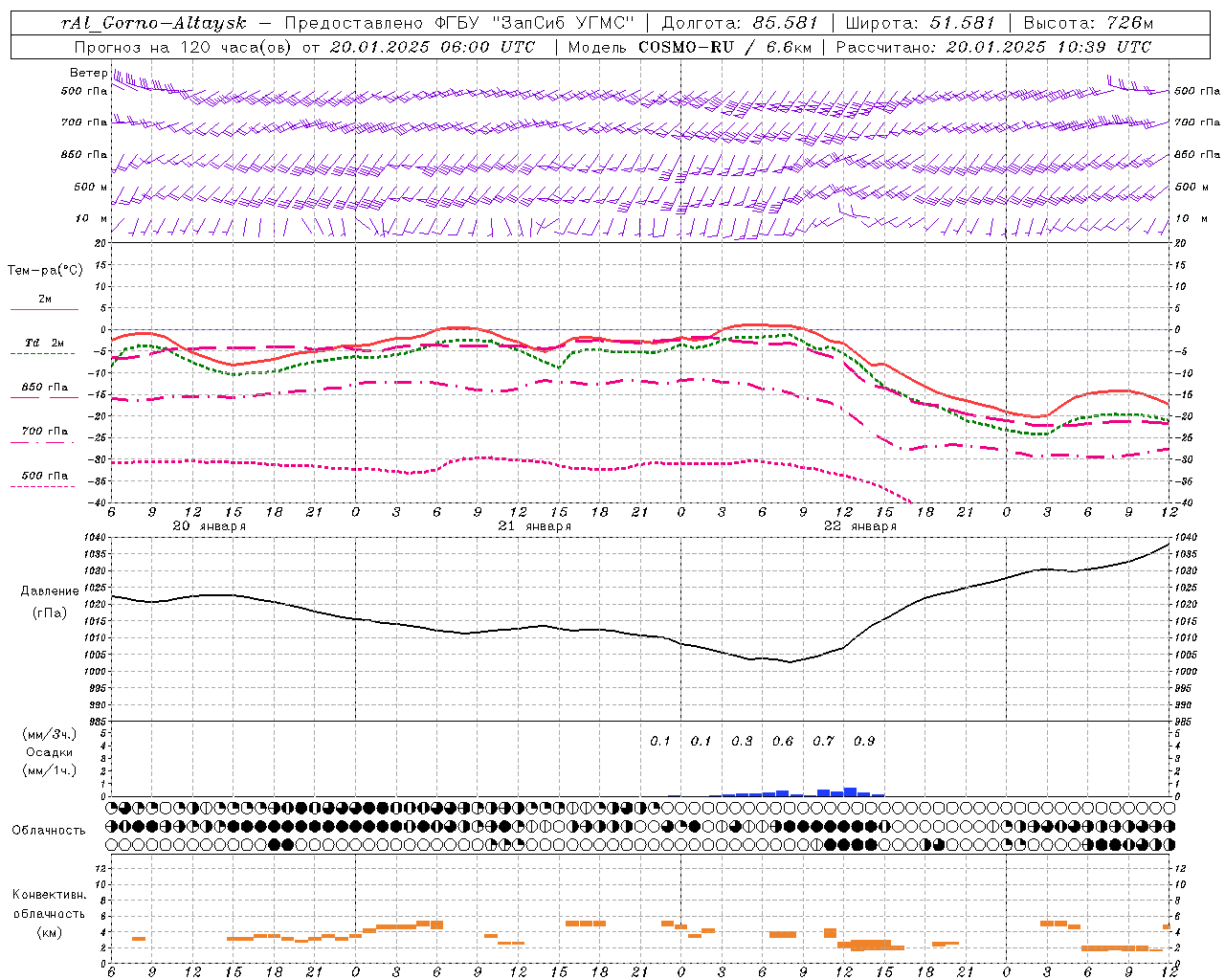Click the Облачность row label

49,830
